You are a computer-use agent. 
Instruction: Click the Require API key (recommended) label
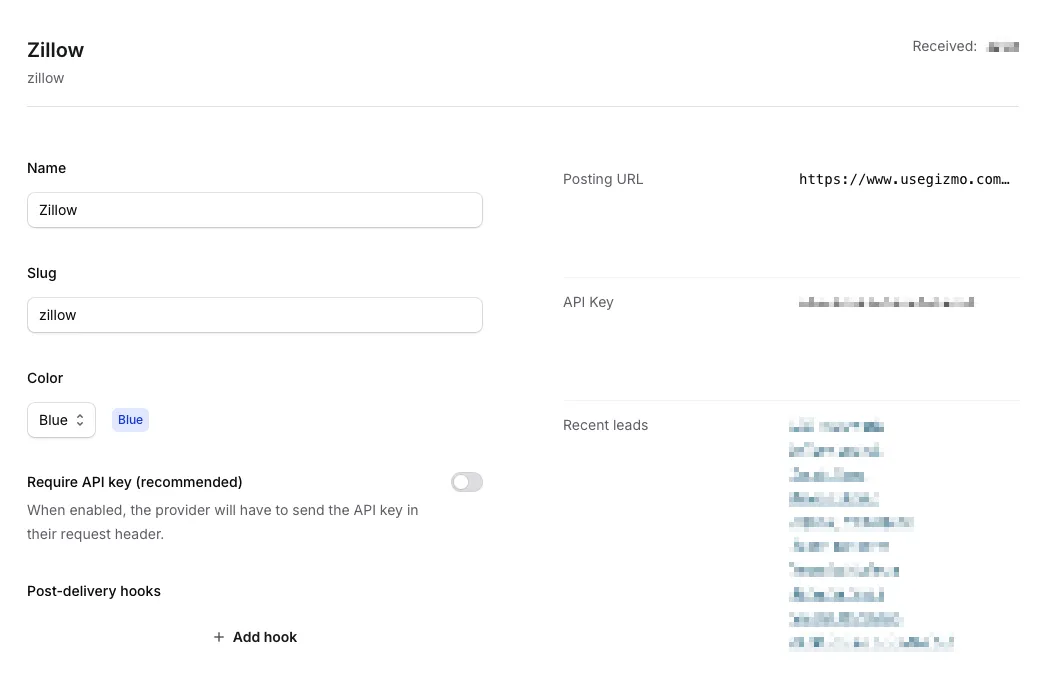click(135, 482)
